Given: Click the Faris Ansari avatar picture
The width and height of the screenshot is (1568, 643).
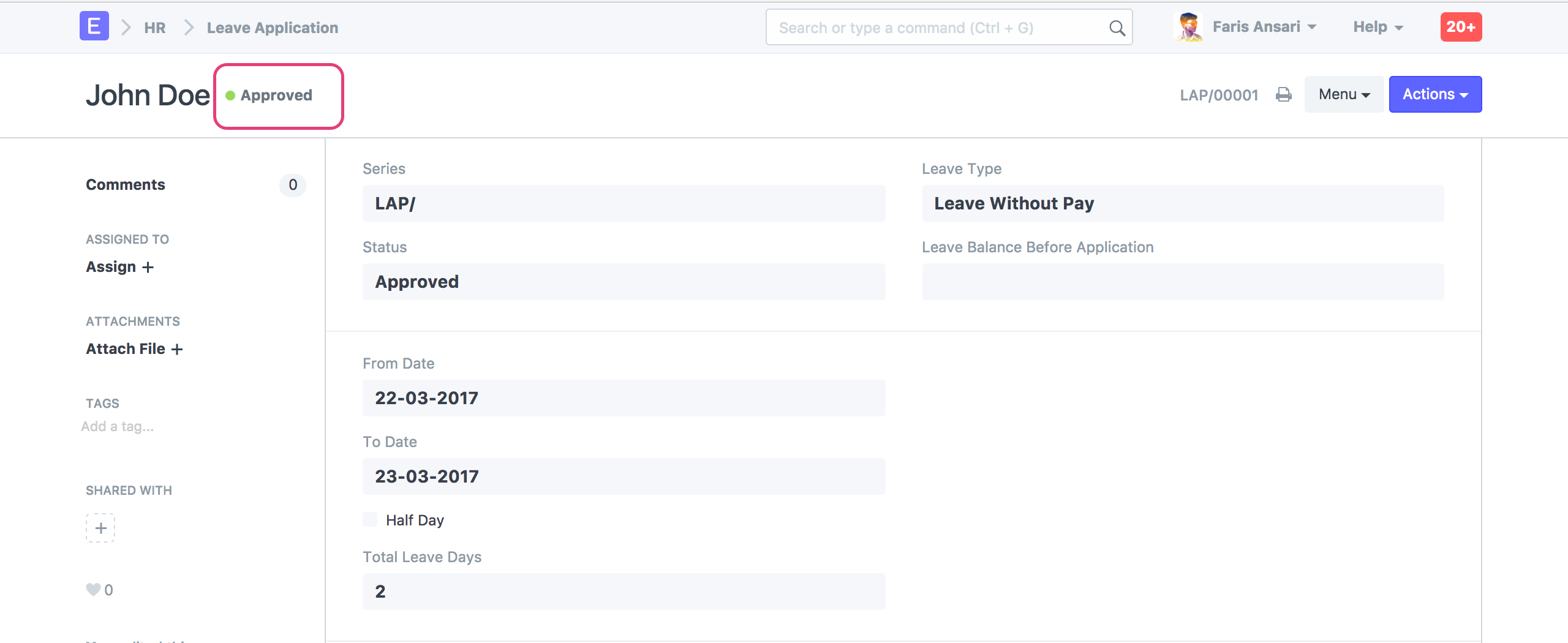Looking at the screenshot, I should pos(1189,27).
